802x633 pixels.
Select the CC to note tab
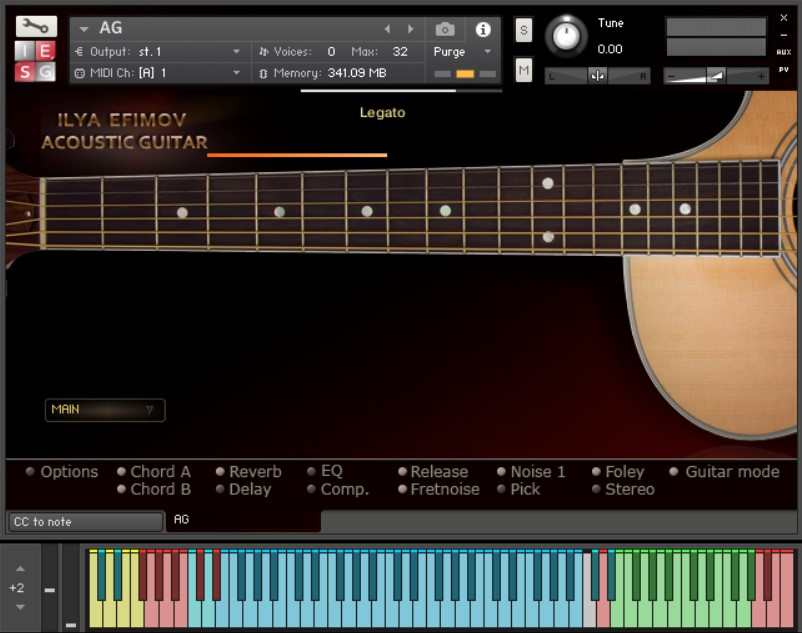pos(85,522)
